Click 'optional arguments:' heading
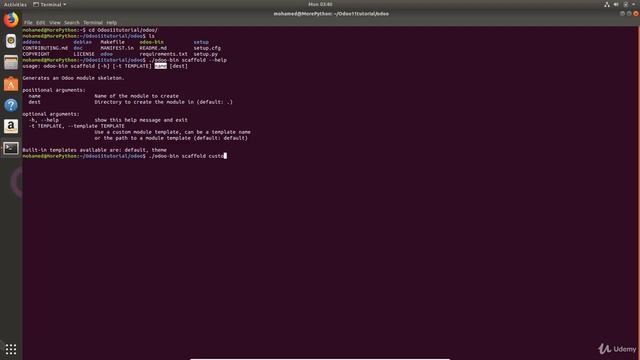The height and width of the screenshot is (360, 640). click(51, 114)
